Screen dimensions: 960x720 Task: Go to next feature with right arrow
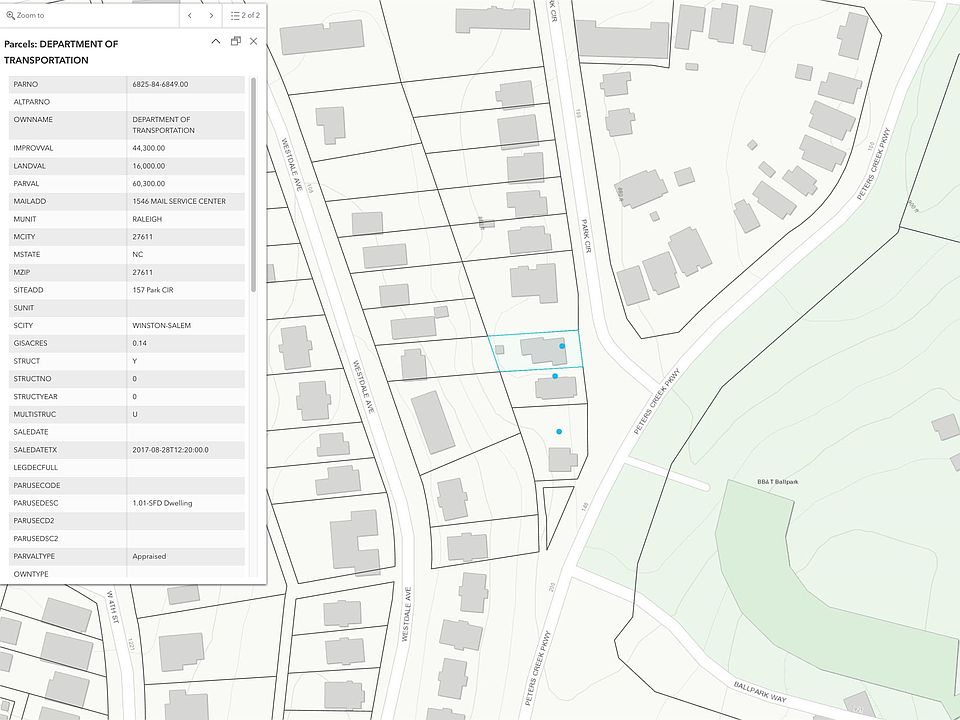coord(211,16)
